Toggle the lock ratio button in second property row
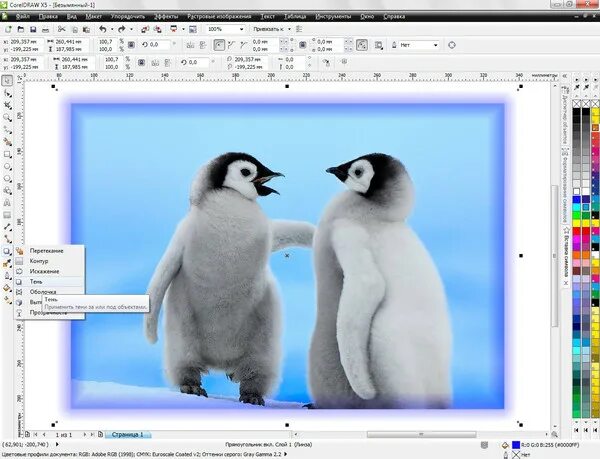Screen dimensions: 600x459 141,62
